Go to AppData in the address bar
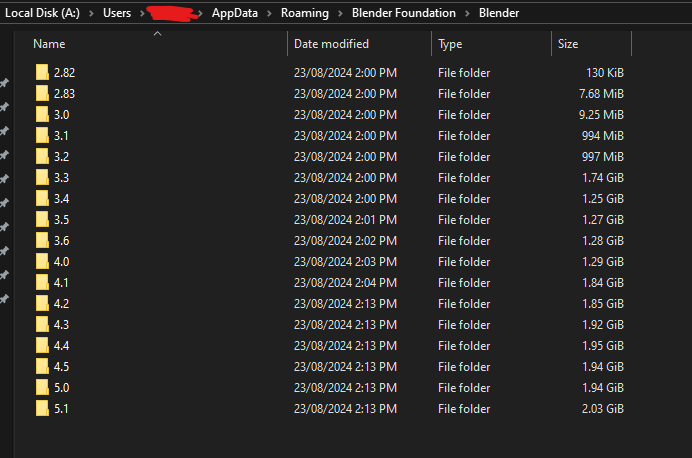 point(235,13)
